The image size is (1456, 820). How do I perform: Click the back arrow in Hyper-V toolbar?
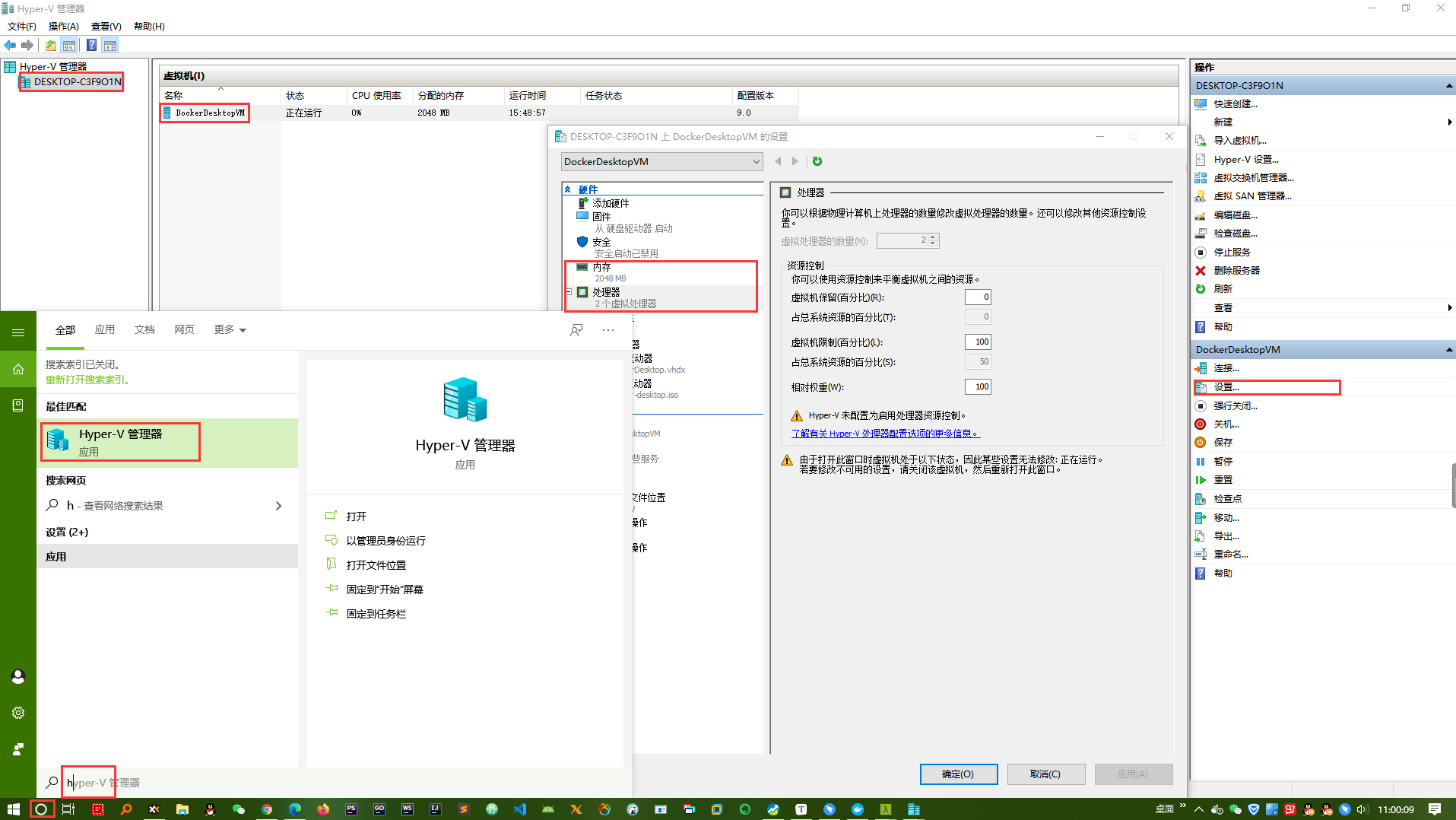(x=11, y=46)
